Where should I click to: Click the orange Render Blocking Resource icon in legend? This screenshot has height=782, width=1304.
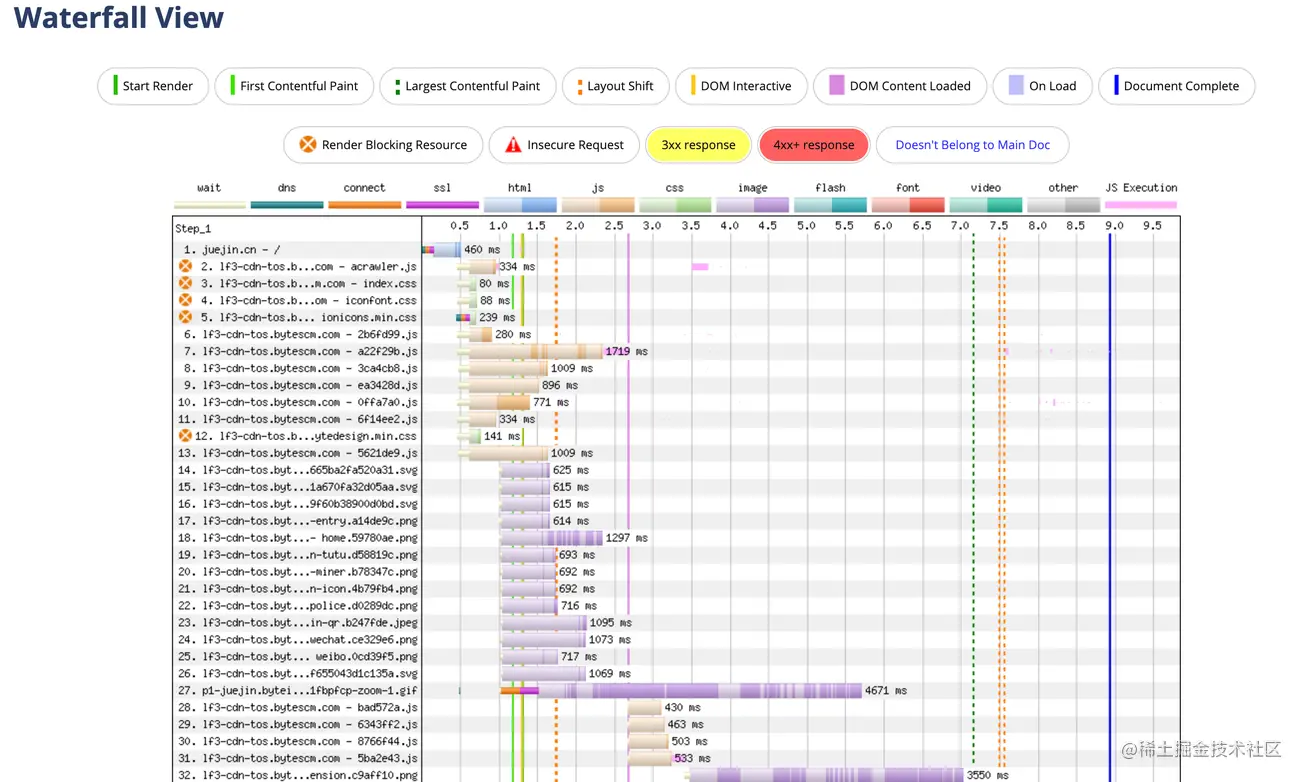308,145
